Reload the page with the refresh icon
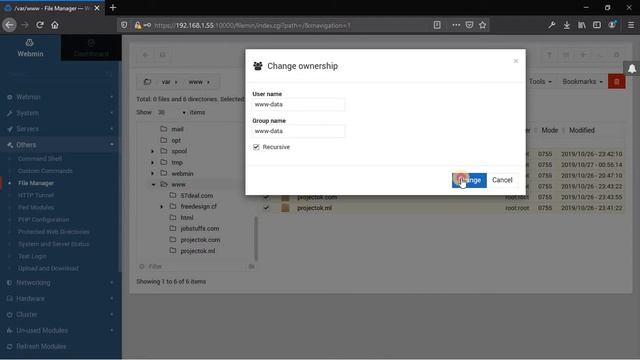This screenshot has height=360, width=640. (40, 25)
